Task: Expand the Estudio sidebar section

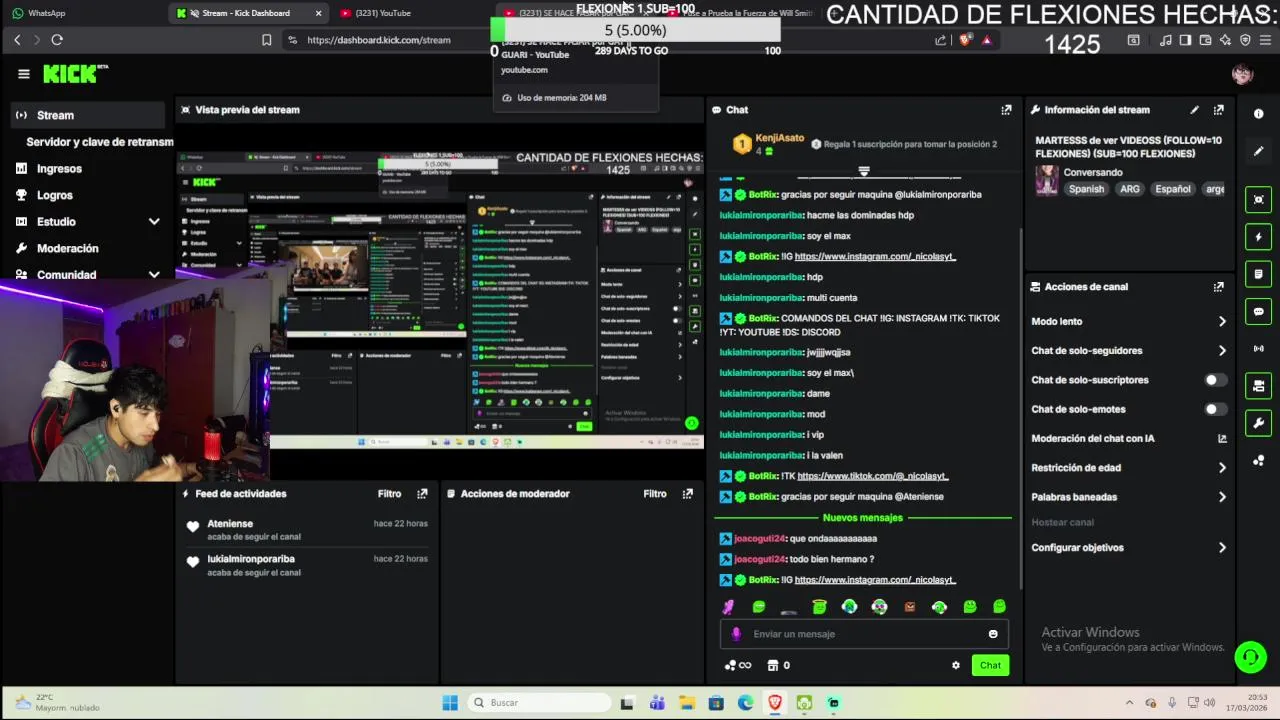Action: tap(154, 222)
